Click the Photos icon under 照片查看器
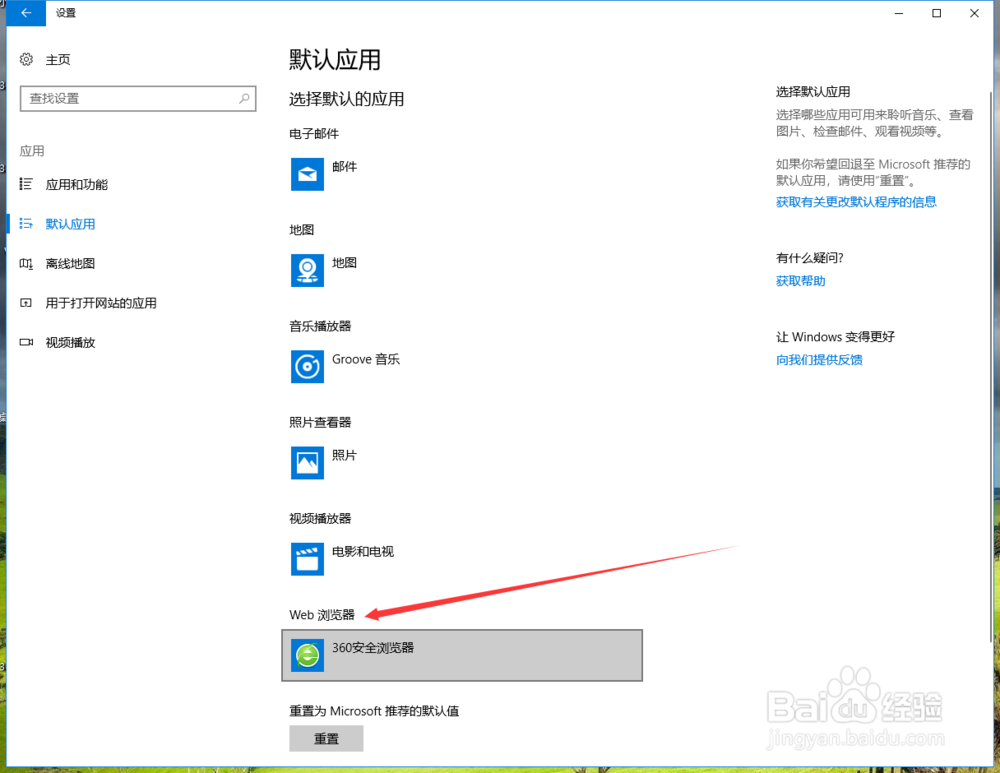Screen dimensions: 1000x773 point(307,463)
